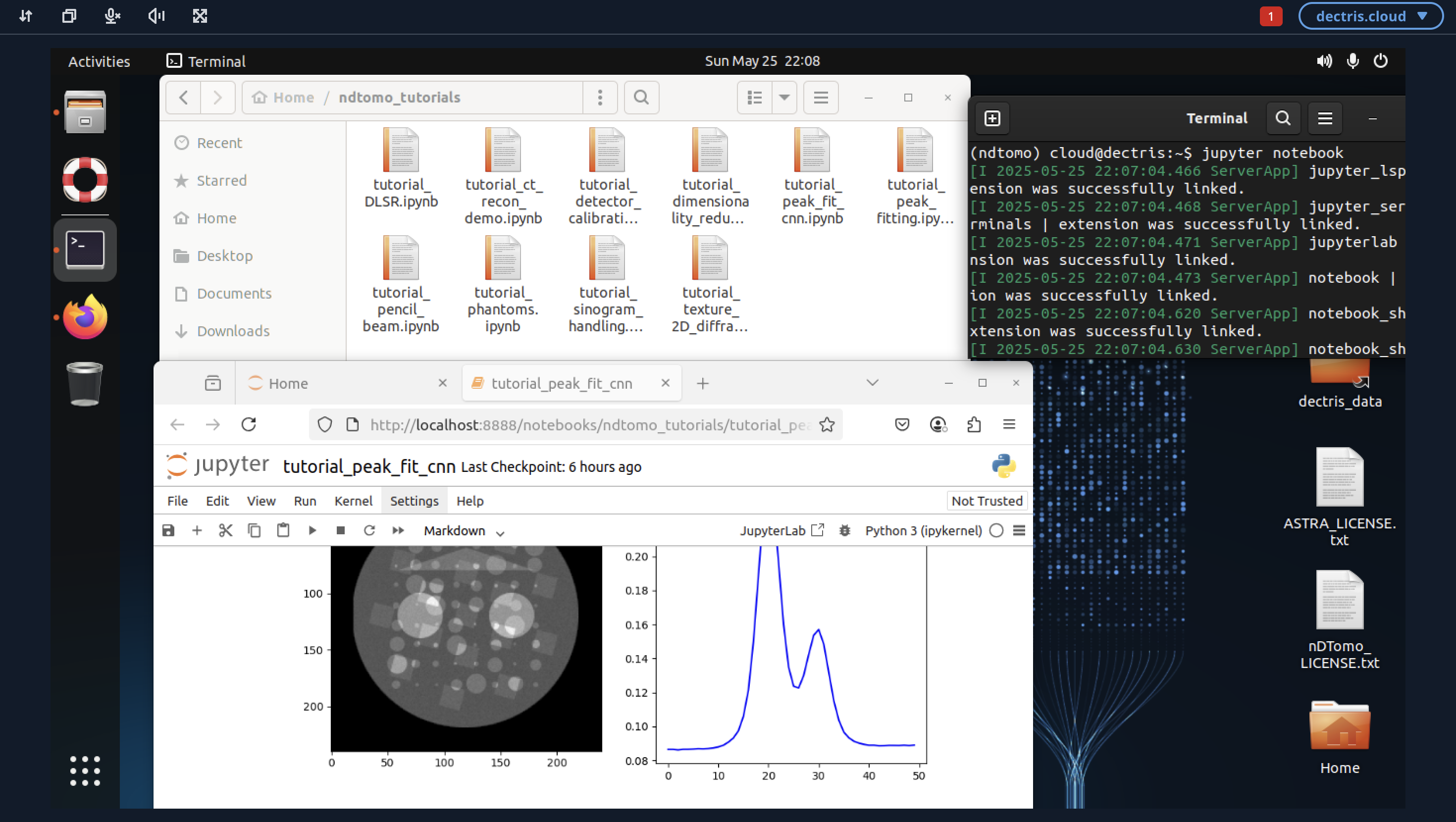Viewport: 1456px width, 822px height.
Task: Search in the ndtomo_tutorials folder
Action: (x=641, y=97)
